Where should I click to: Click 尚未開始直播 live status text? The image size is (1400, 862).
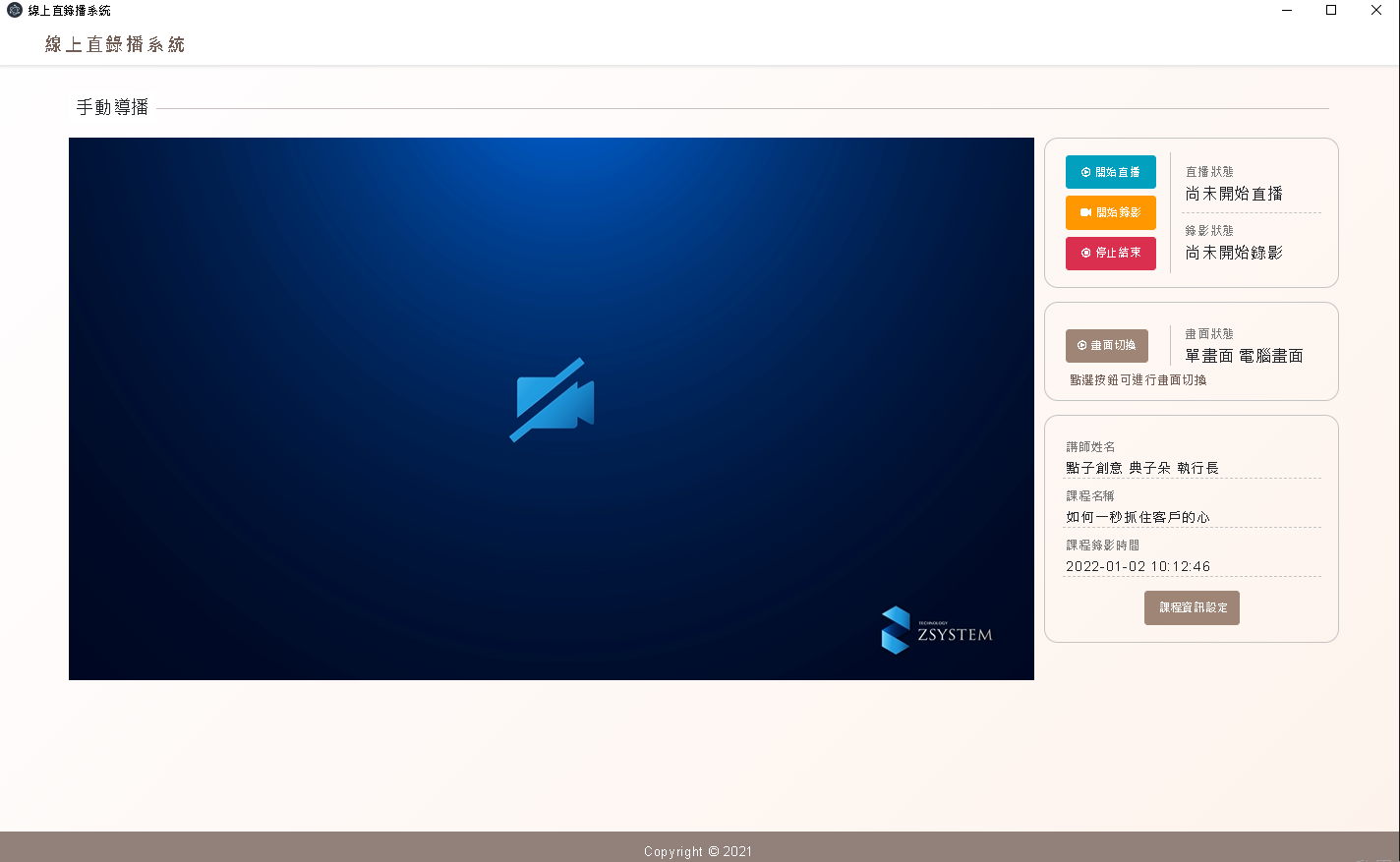tap(1234, 194)
